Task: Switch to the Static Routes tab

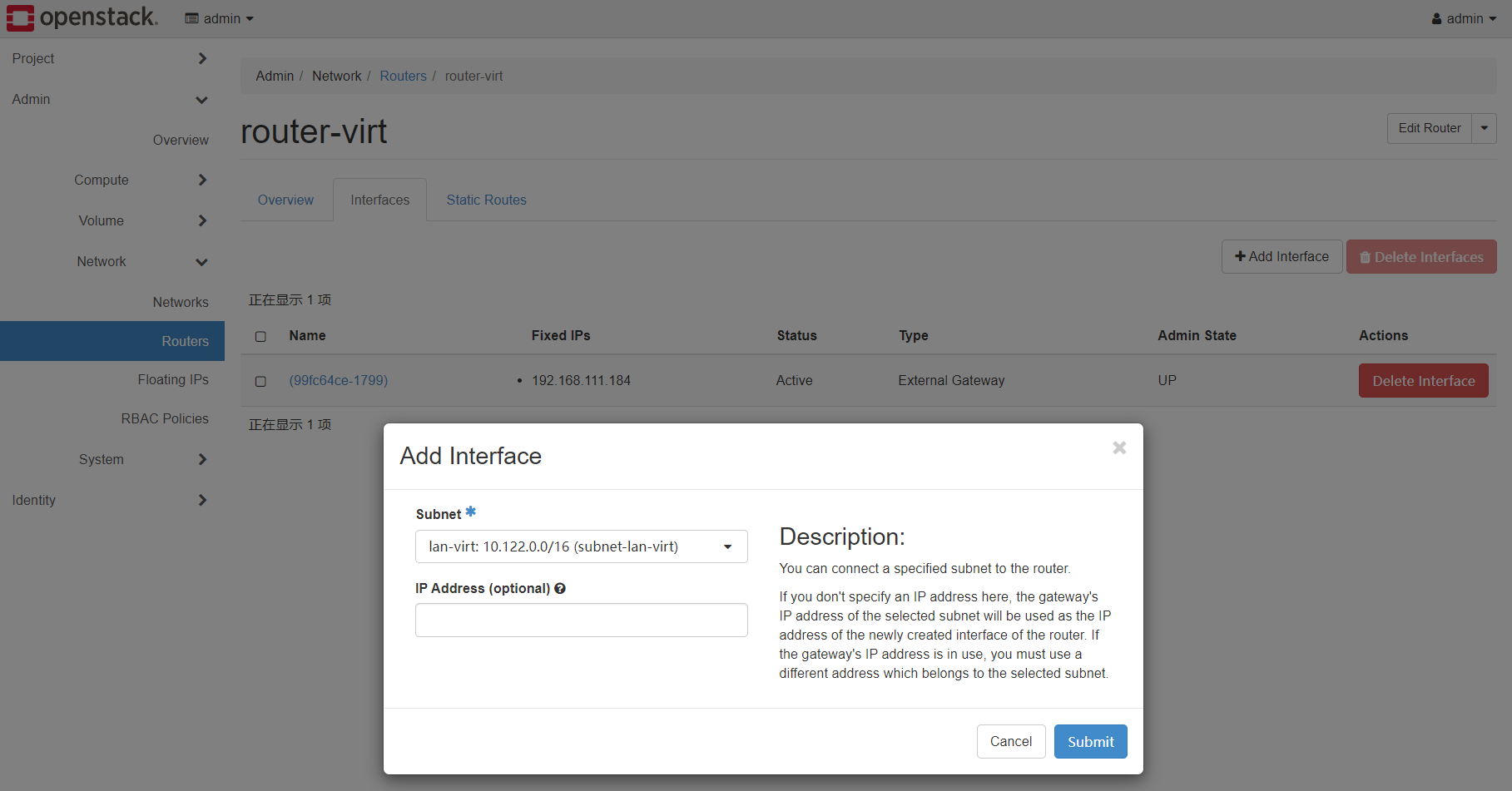Action: 486,200
